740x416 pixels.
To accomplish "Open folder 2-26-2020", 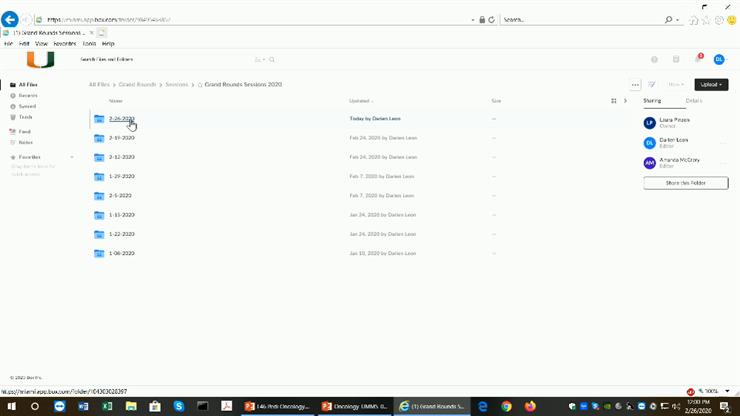I will (x=122, y=119).
